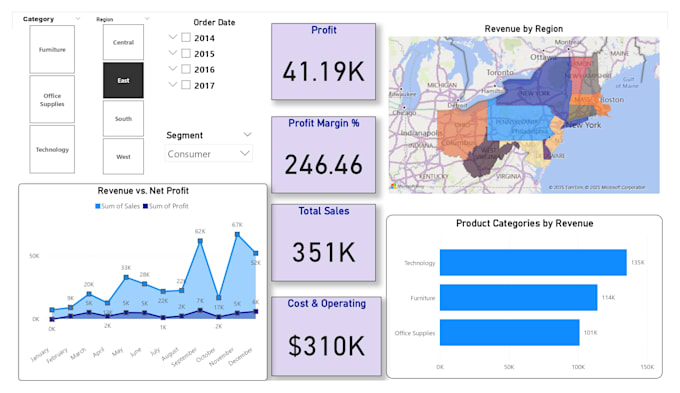Click the Profit 41.19K card
680x393 pixels.
(324, 62)
